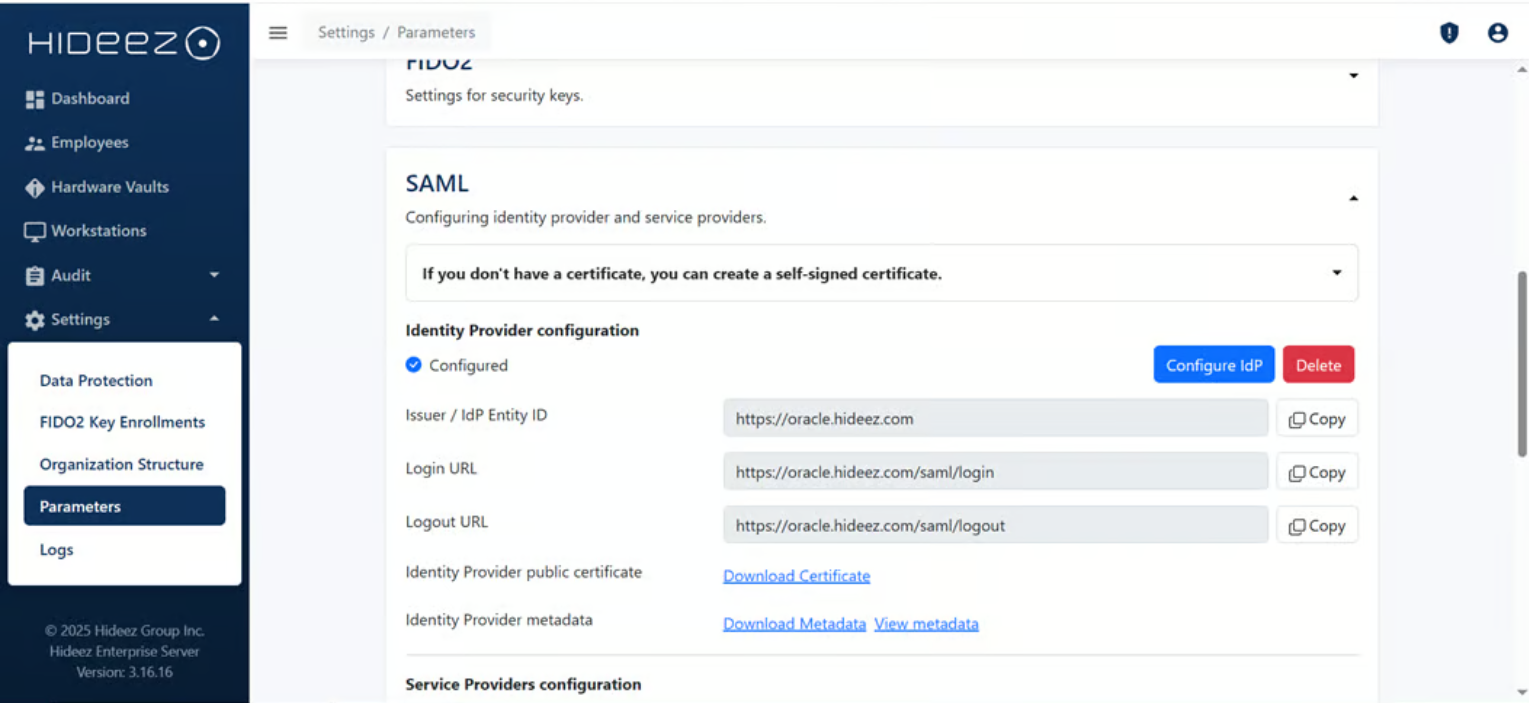Select FIDO2 Key Enrollments menu item
Viewport: 1529px width, 703px height.
pyautogui.click(x=122, y=422)
